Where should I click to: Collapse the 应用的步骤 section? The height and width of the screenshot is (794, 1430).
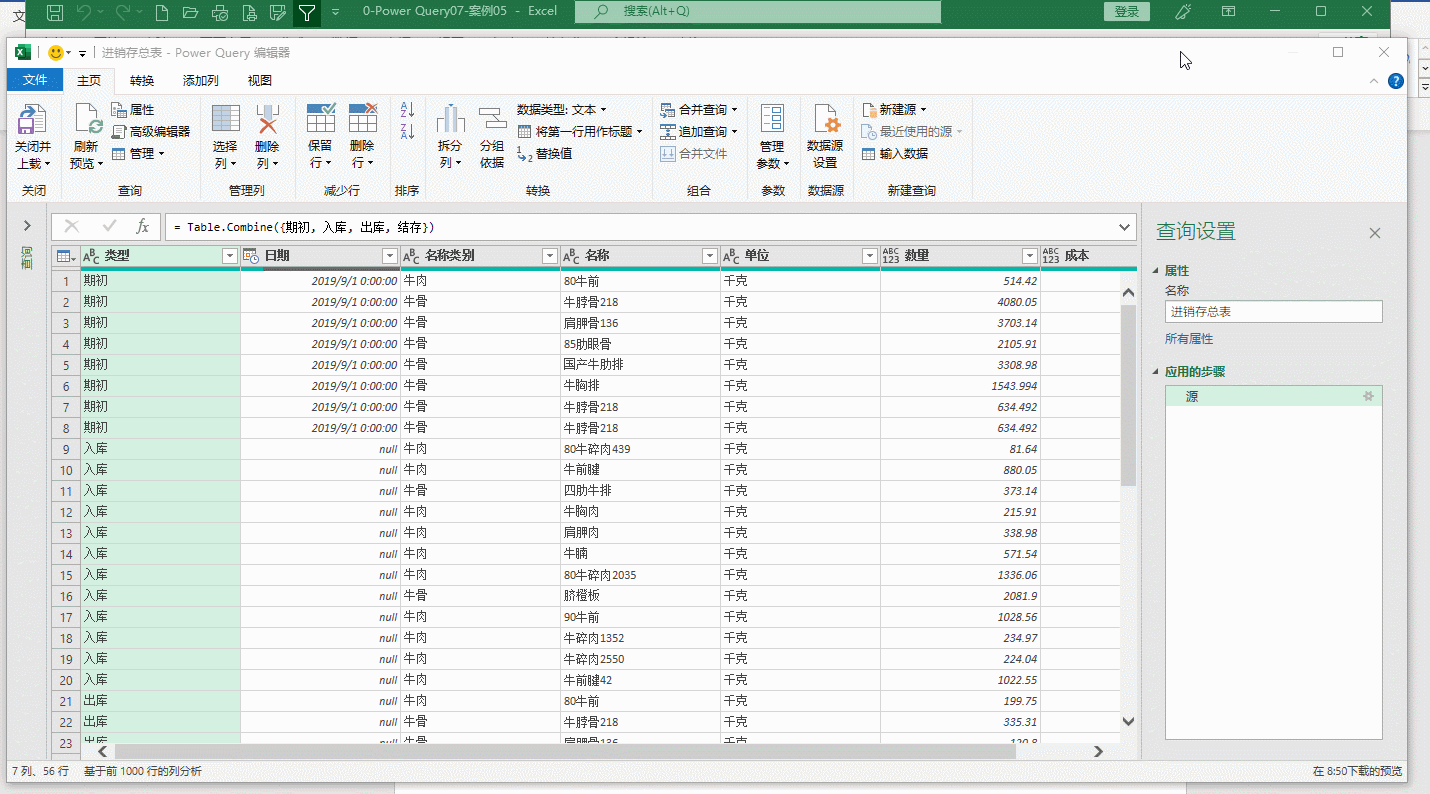pos(1157,372)
